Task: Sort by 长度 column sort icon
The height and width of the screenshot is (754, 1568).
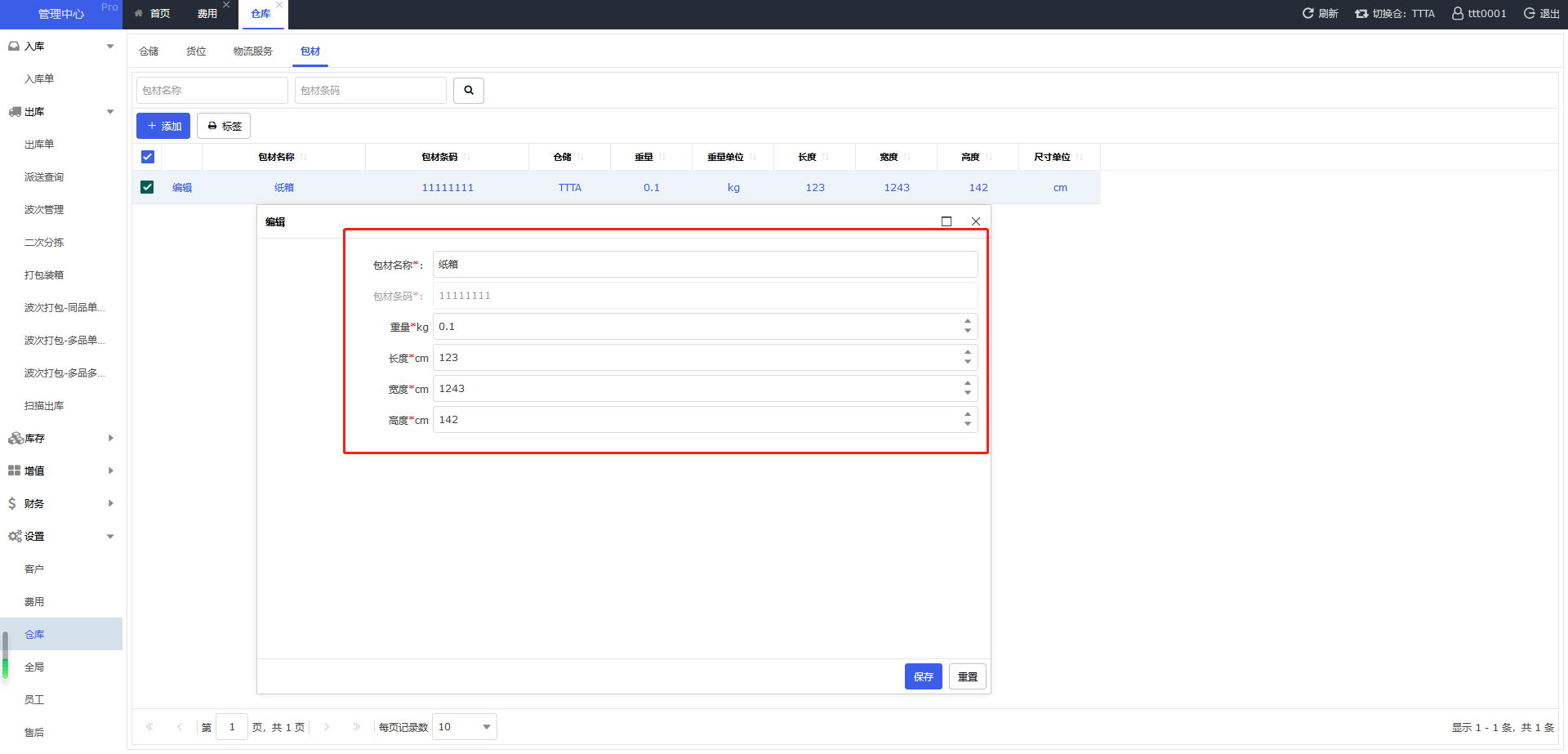Action: [x=826, y=157]
